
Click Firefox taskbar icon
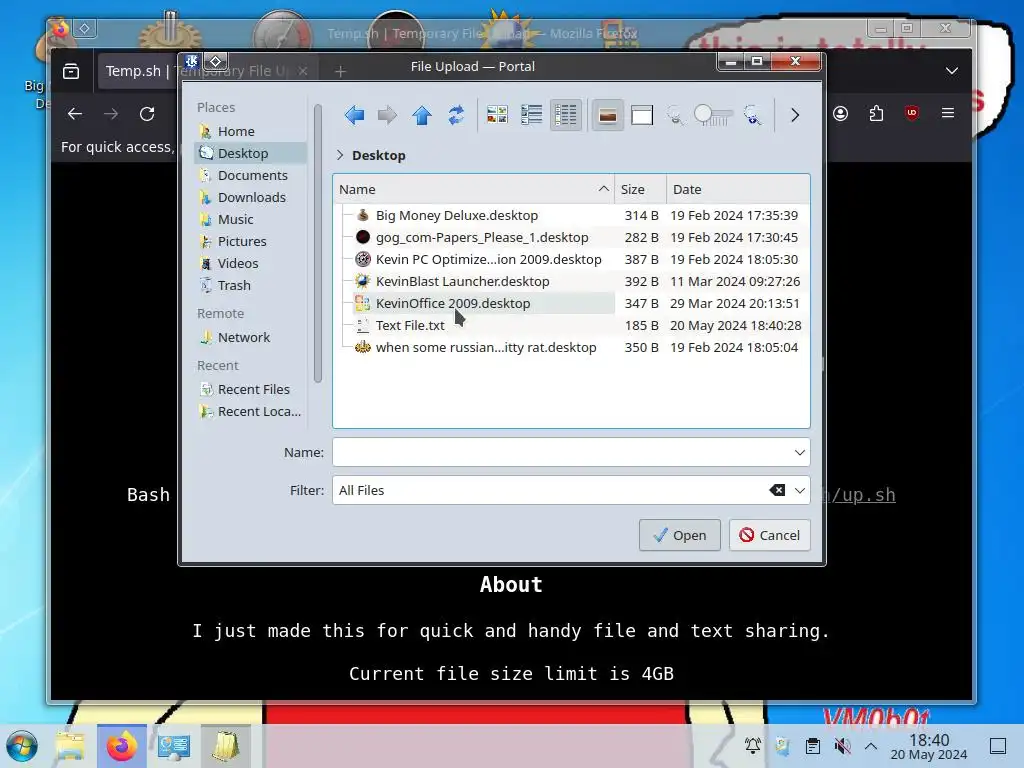point(122,746)
